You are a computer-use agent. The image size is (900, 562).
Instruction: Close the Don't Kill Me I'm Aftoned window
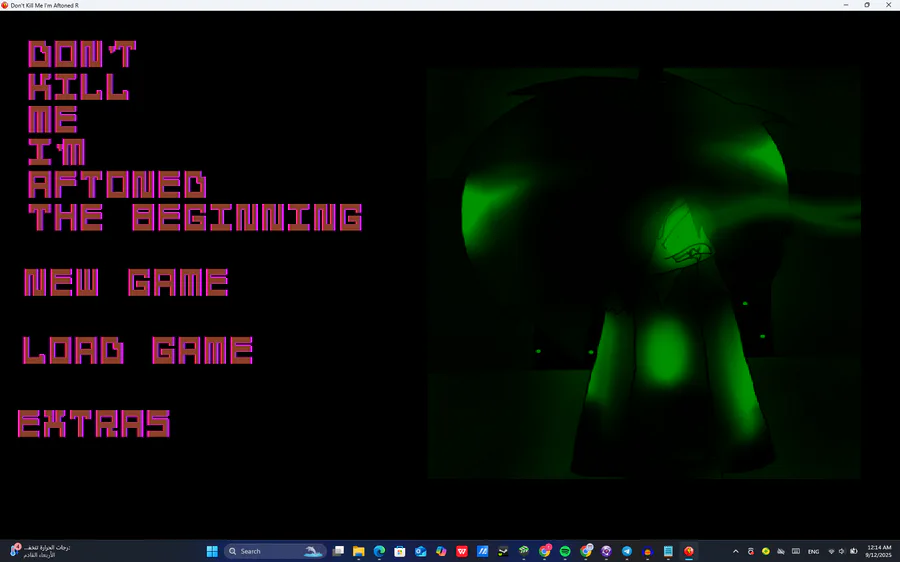point(889,5)
